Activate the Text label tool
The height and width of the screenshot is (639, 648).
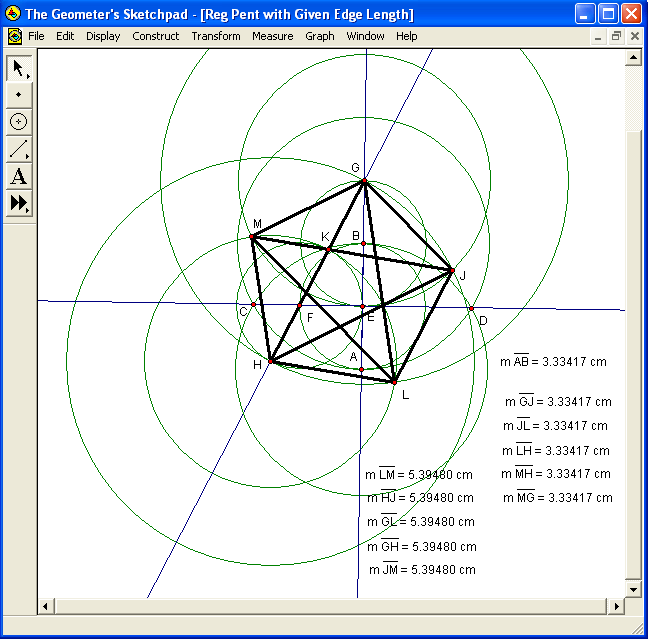(x=19, y=177)
